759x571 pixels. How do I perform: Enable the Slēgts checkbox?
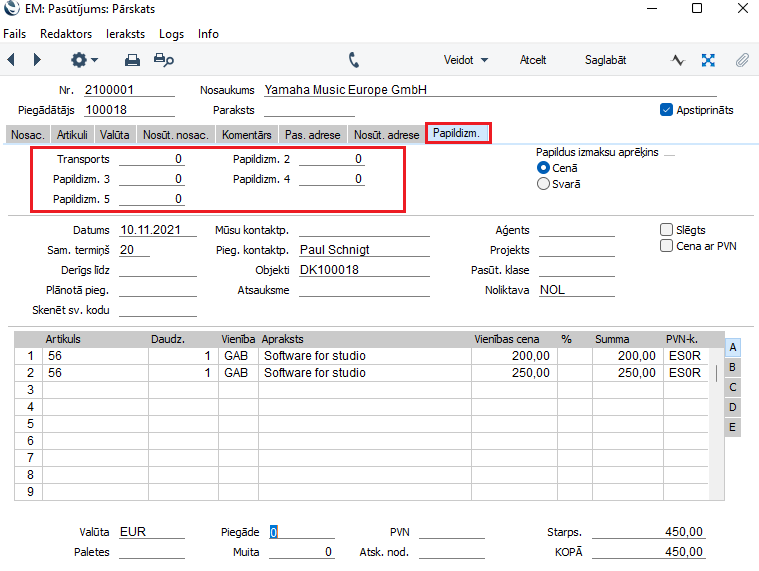[x=667, y=230]
